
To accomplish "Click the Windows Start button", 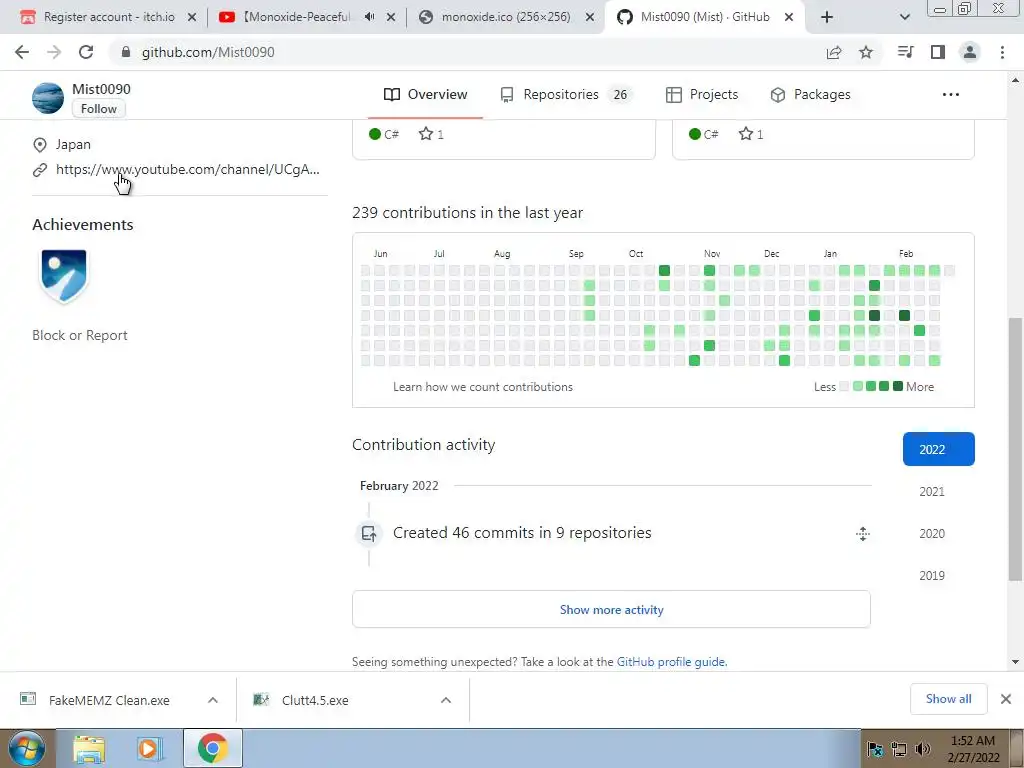I will coord(27,748).
